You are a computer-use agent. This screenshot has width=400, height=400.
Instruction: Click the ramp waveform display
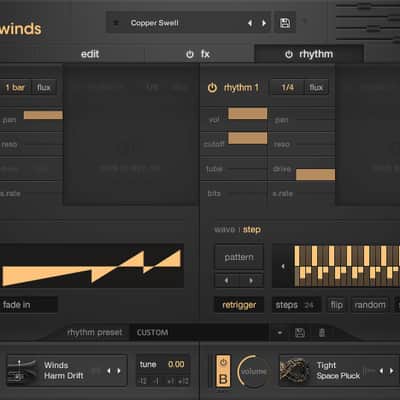(92, 266)
